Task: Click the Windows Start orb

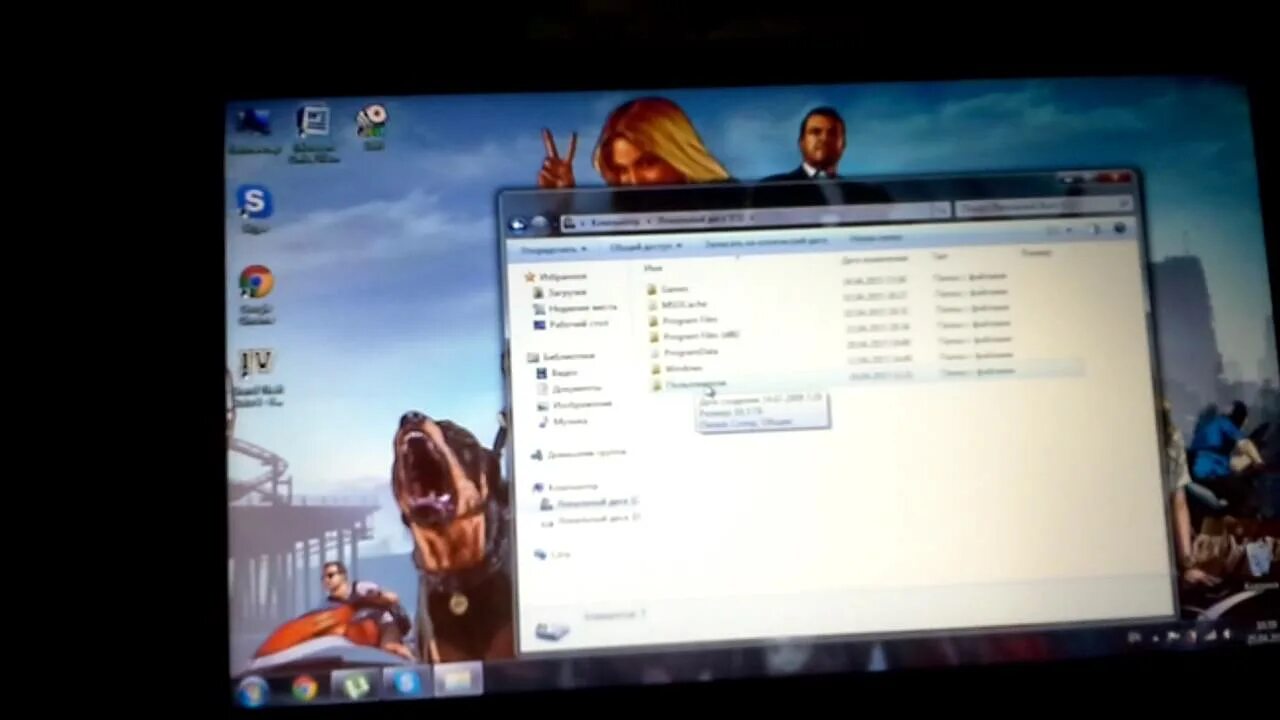Action: click(251, 691)
